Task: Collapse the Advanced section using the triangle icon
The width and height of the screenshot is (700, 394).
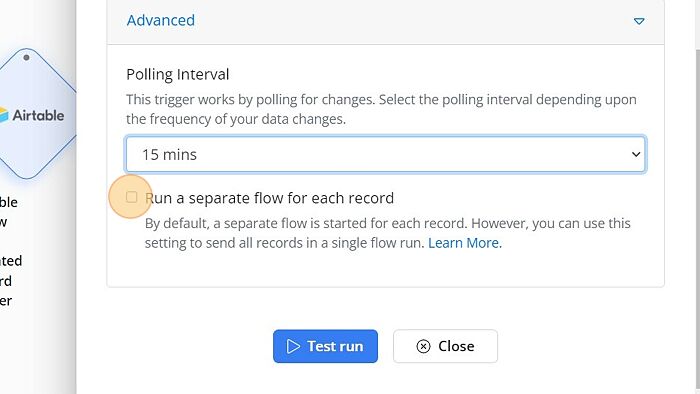Action: coord(639,21)
